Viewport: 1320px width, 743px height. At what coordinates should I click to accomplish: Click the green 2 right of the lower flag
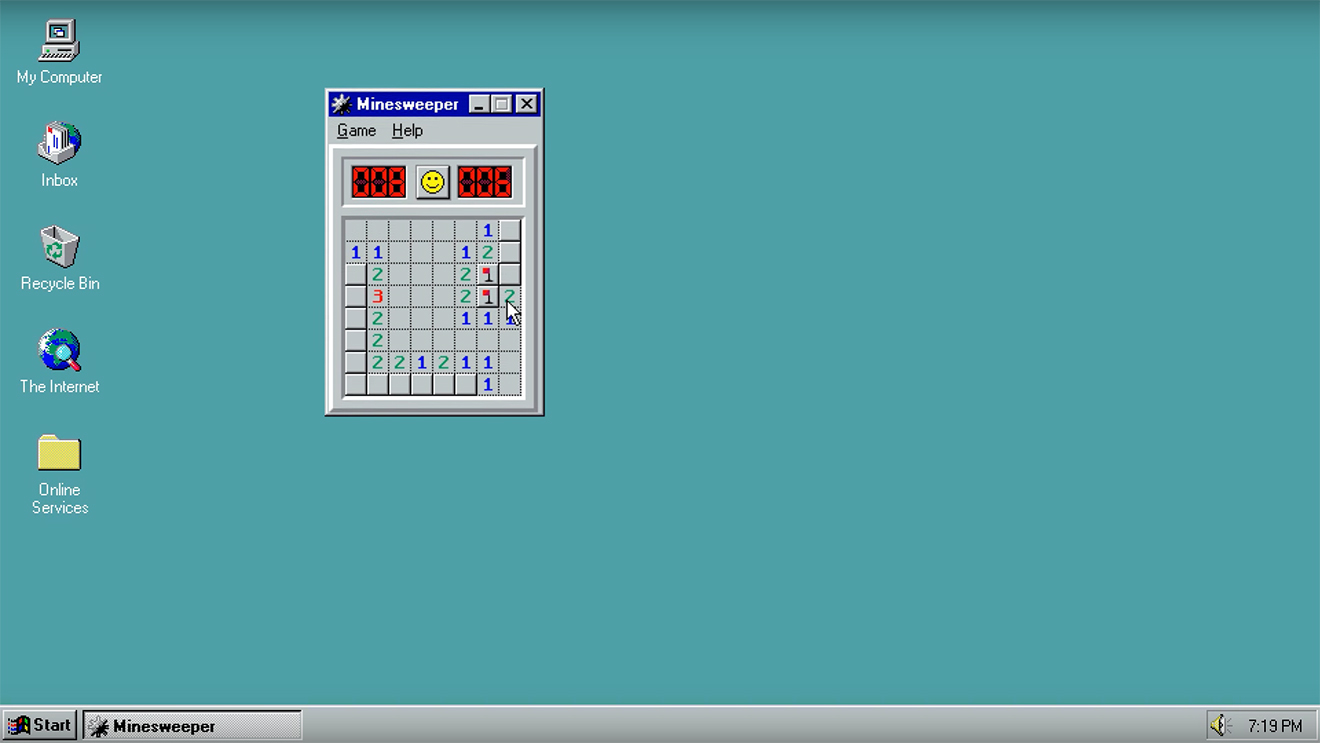pyautogui.click(x=510, y=296)
